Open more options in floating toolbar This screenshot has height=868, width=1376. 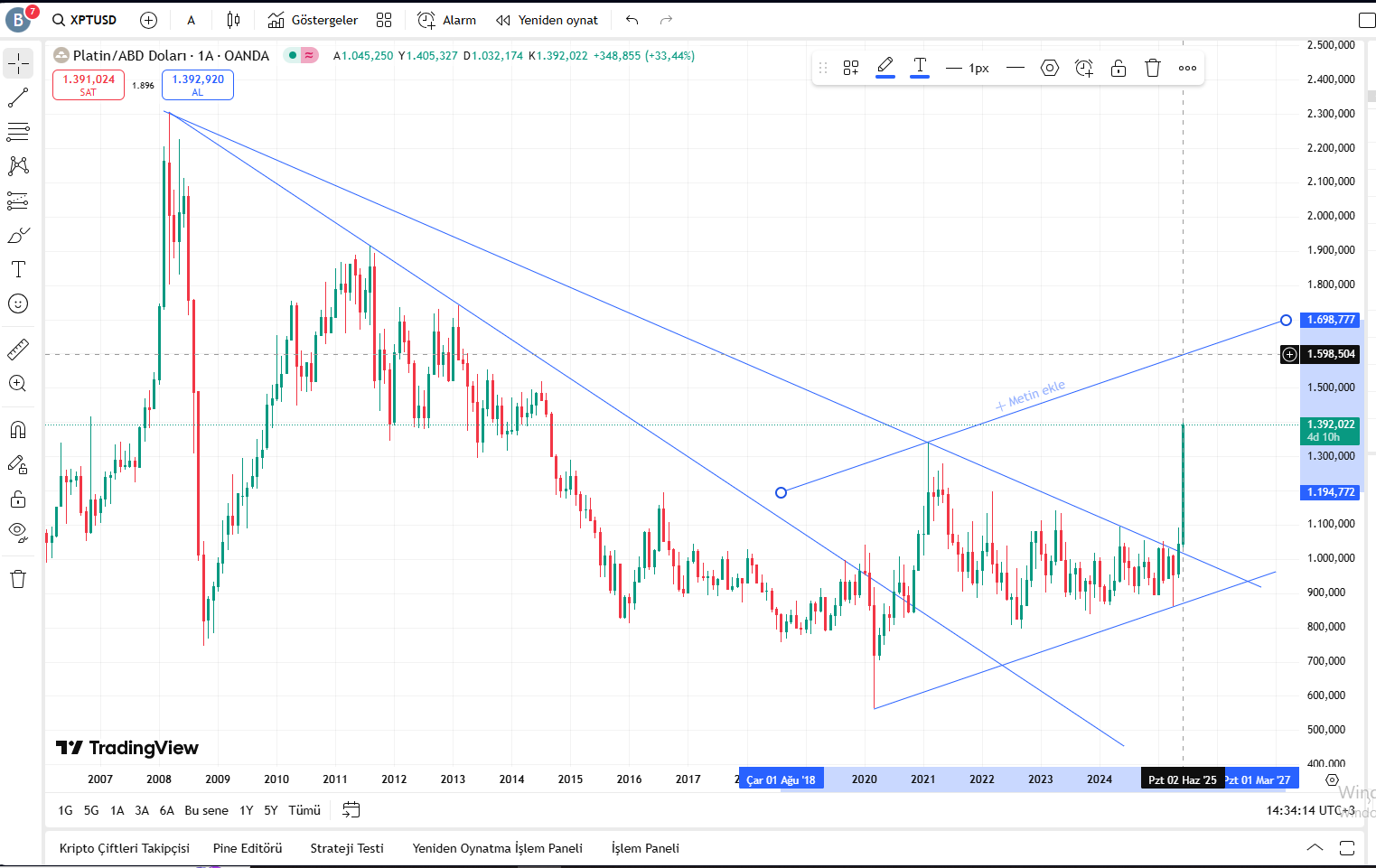[x=1187, y=68]
